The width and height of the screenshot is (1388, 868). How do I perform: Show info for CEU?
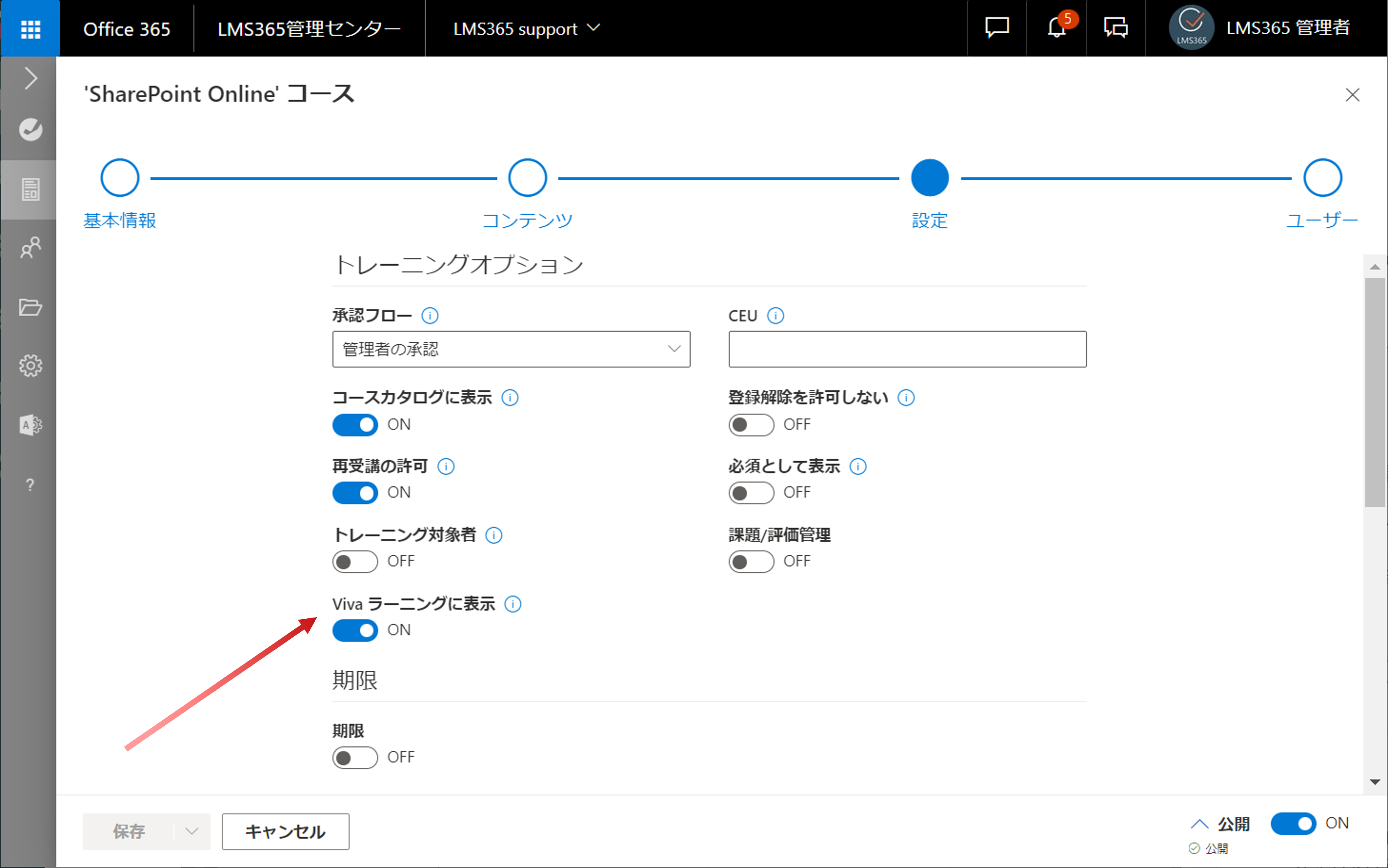pyautogui.click(x=775, y=316)
